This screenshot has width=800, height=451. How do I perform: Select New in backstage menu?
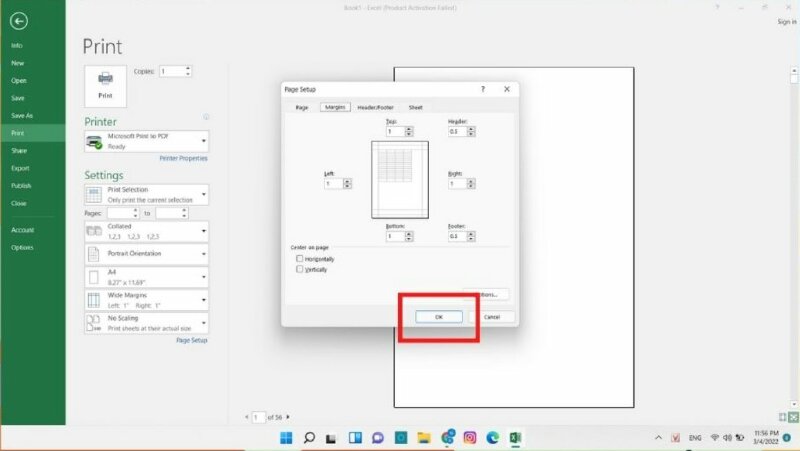click(x=18, y=63)
